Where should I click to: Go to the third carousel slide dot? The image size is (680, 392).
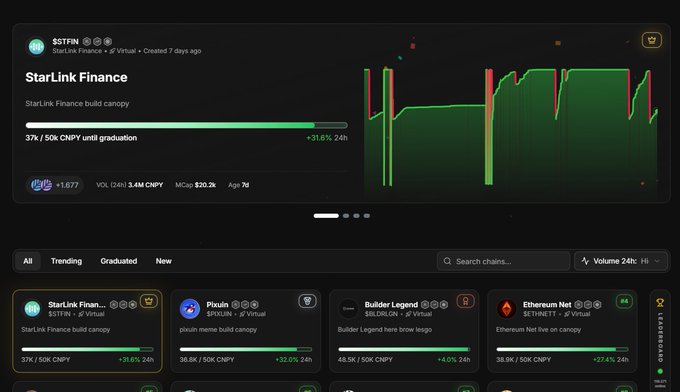[356, 216]
